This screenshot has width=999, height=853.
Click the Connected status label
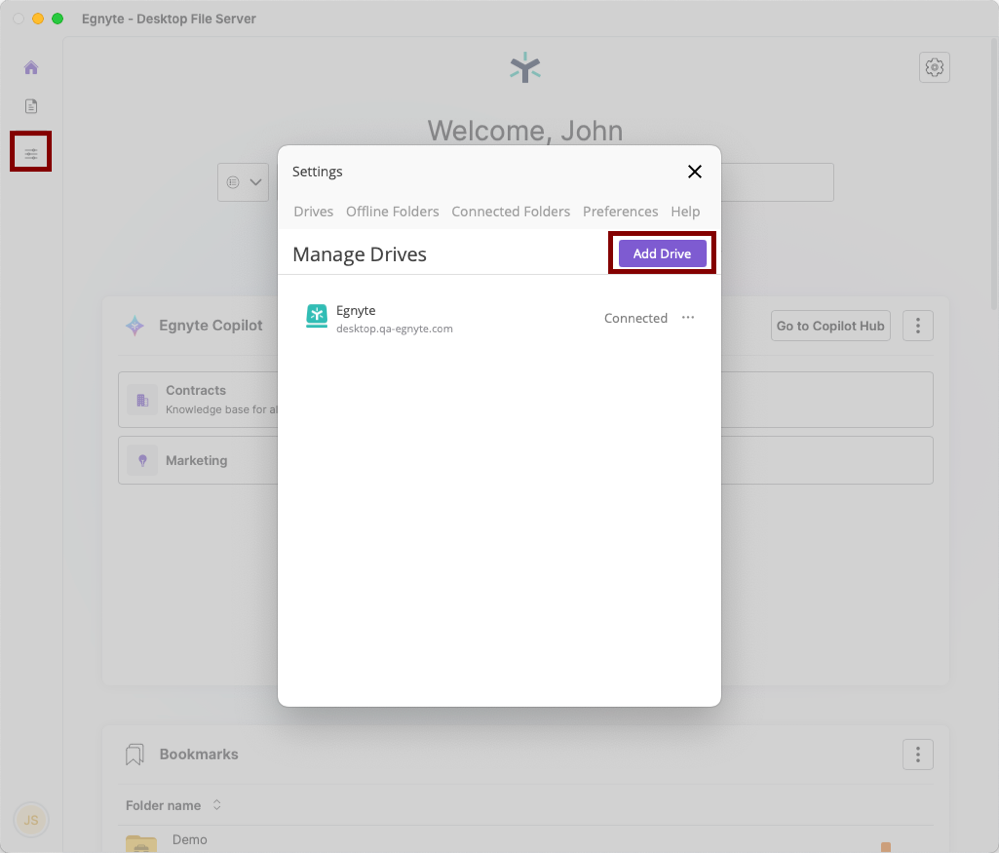coord(635,318)
